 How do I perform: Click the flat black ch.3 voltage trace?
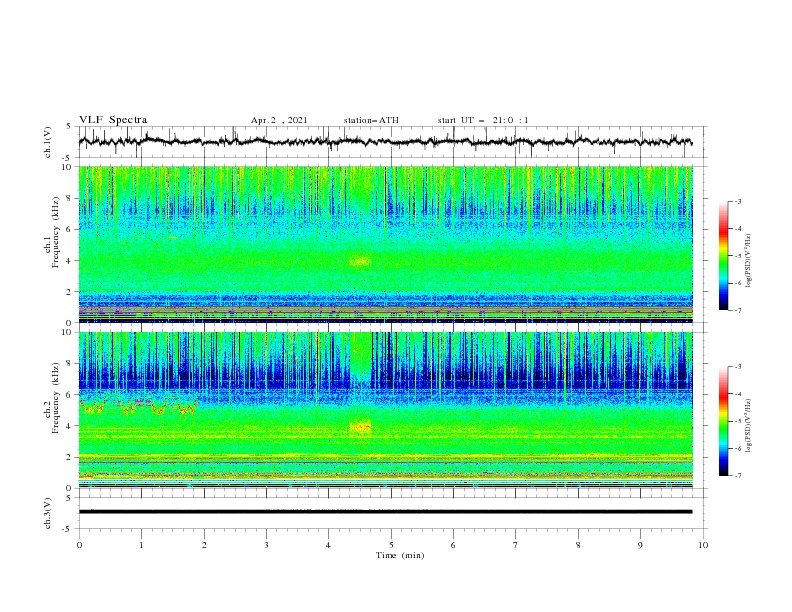pos(385,512)
